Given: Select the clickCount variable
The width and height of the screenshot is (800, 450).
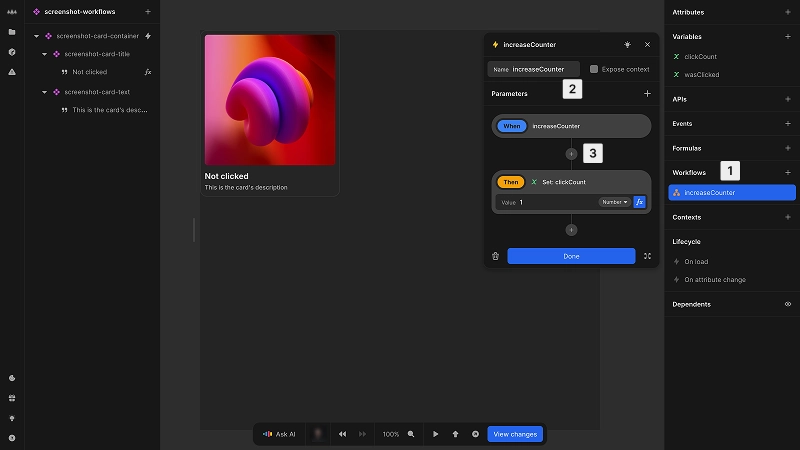Looking at the screenshot, I should pyautogui.click(x=700, y=57).
